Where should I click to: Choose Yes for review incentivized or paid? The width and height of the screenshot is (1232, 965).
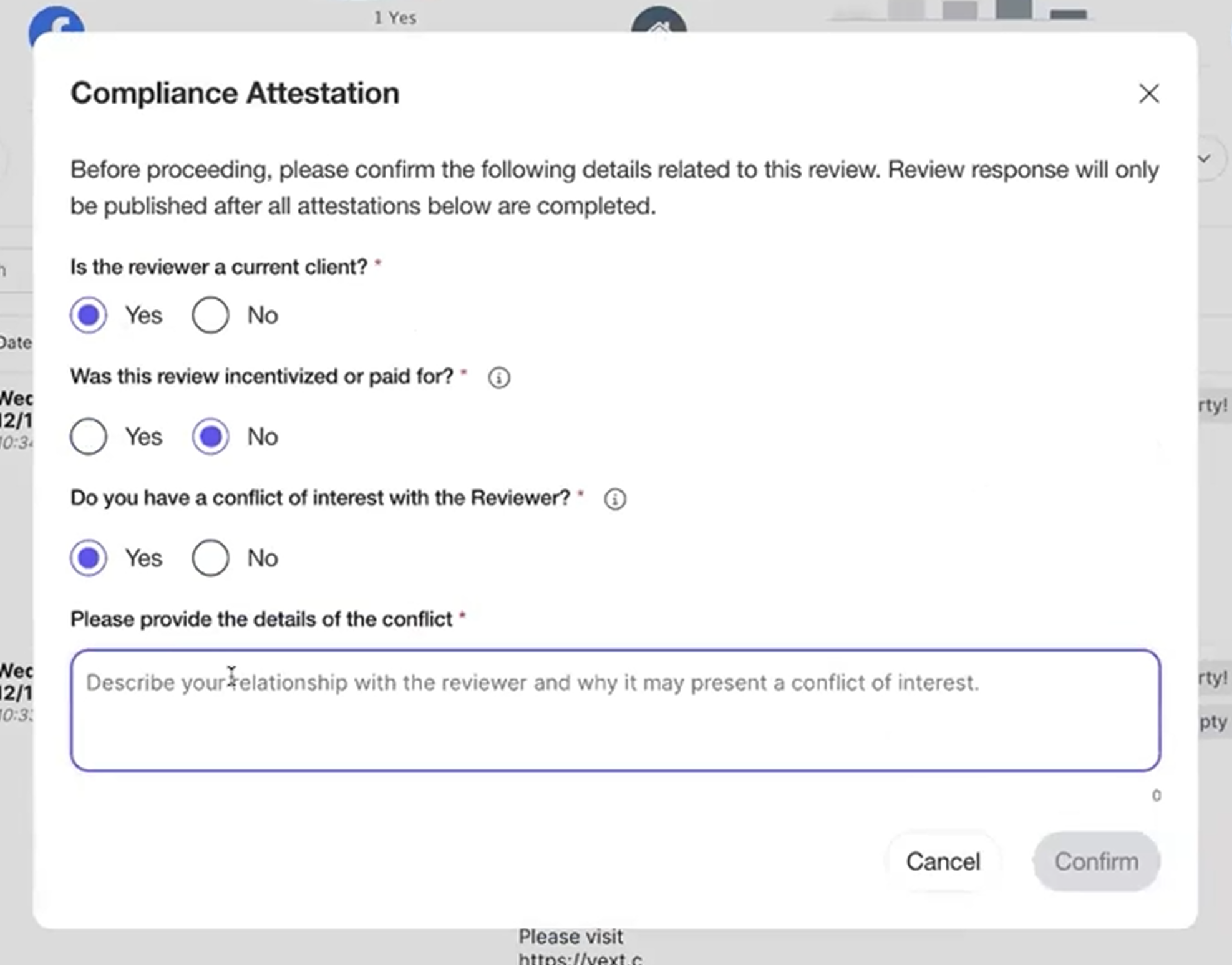[89, 437]
